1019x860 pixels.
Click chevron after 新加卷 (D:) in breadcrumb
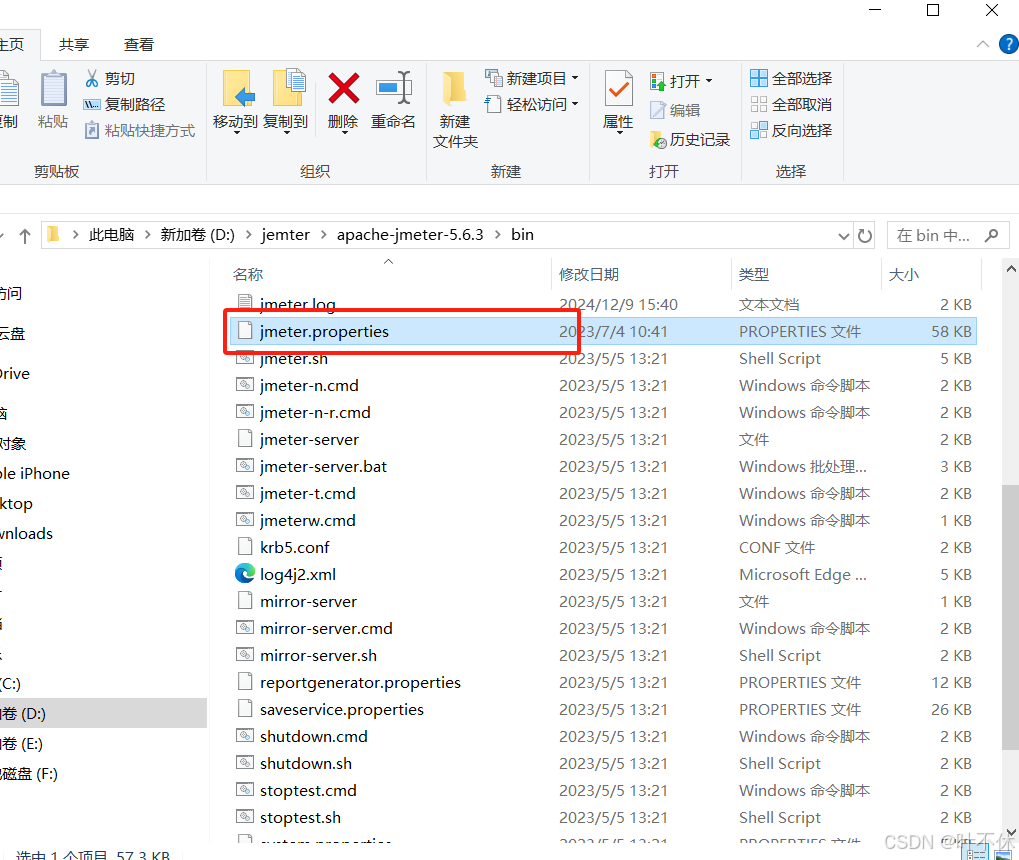[x=249, y=235]
